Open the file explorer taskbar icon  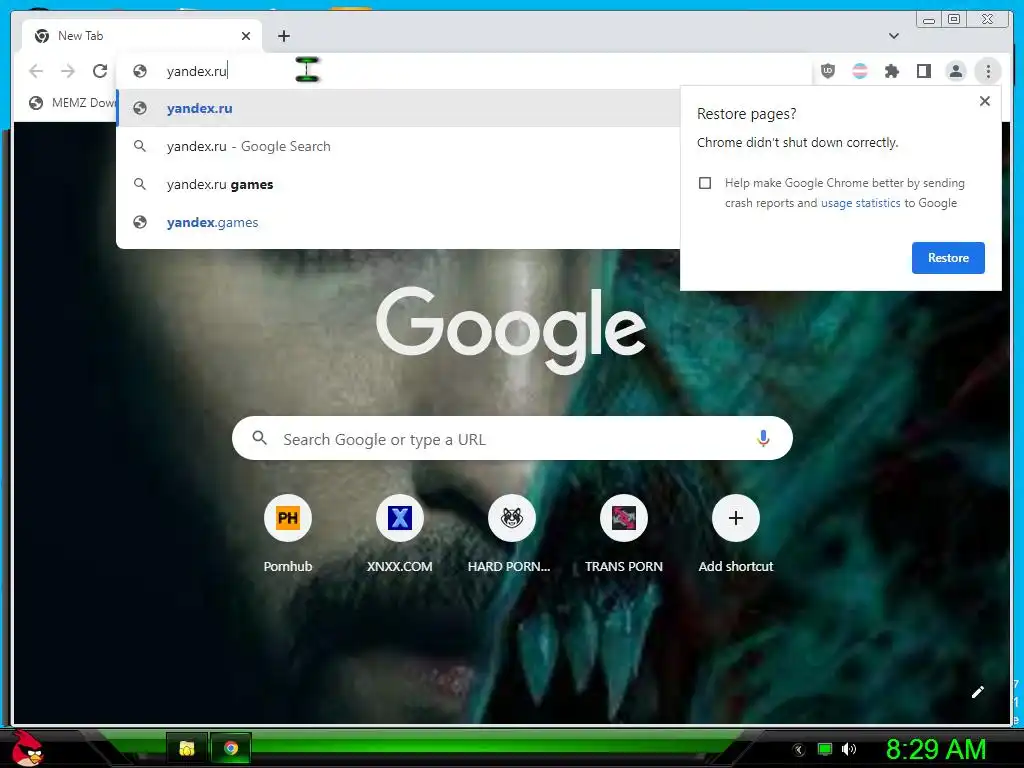coord(187,748)
